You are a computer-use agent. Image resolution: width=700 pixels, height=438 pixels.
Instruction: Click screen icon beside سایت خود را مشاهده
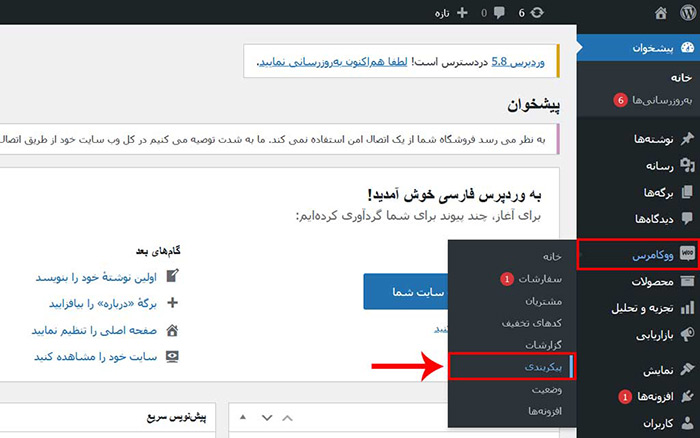[x=172, y=357]
